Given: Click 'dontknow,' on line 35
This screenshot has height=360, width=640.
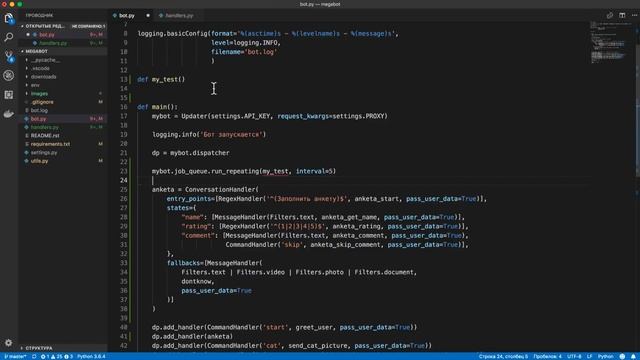Looking at the screenshot, I should (x=198, y=281).
